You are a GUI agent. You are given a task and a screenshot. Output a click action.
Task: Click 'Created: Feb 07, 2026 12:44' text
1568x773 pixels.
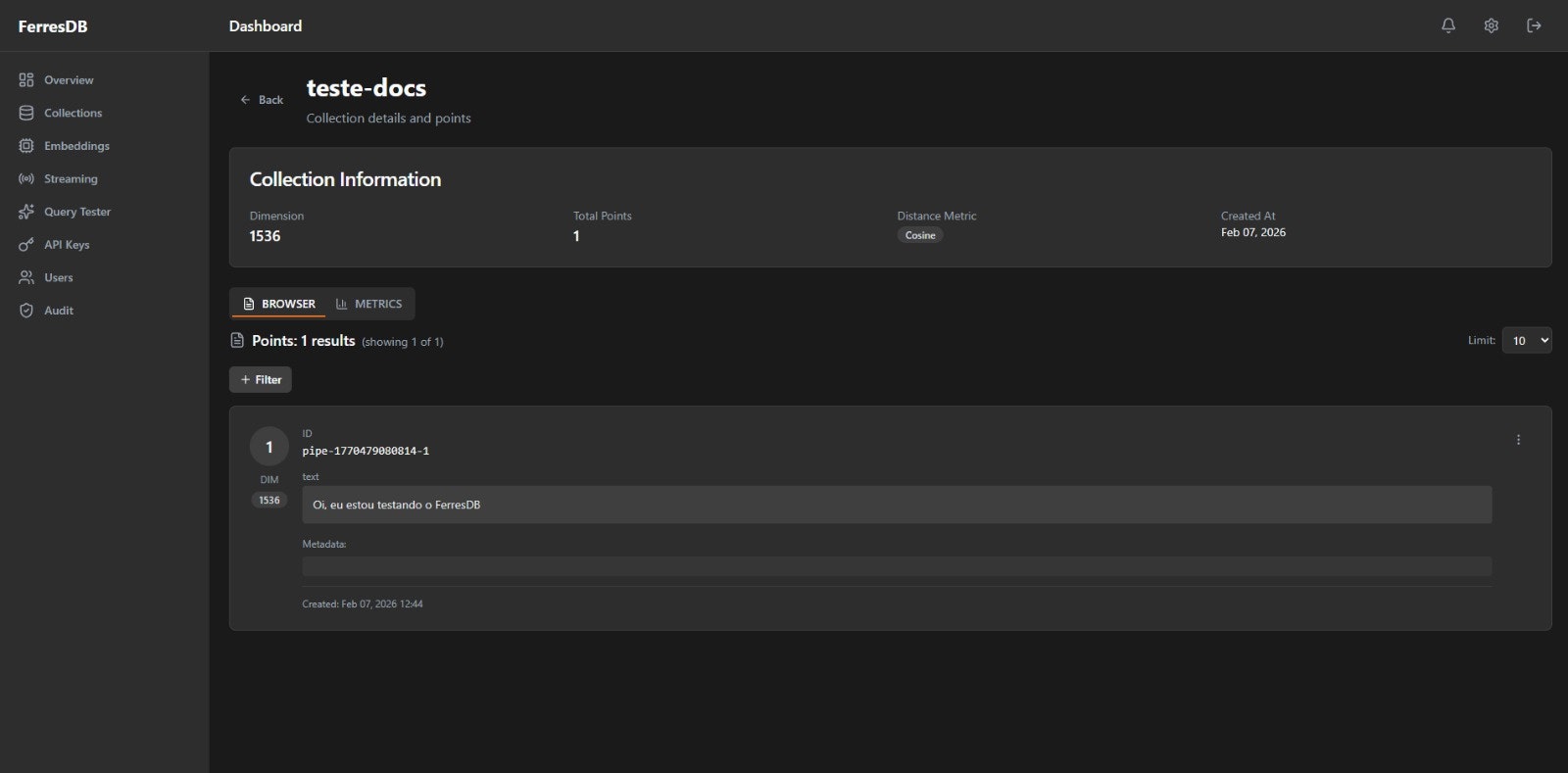(363, 604)
